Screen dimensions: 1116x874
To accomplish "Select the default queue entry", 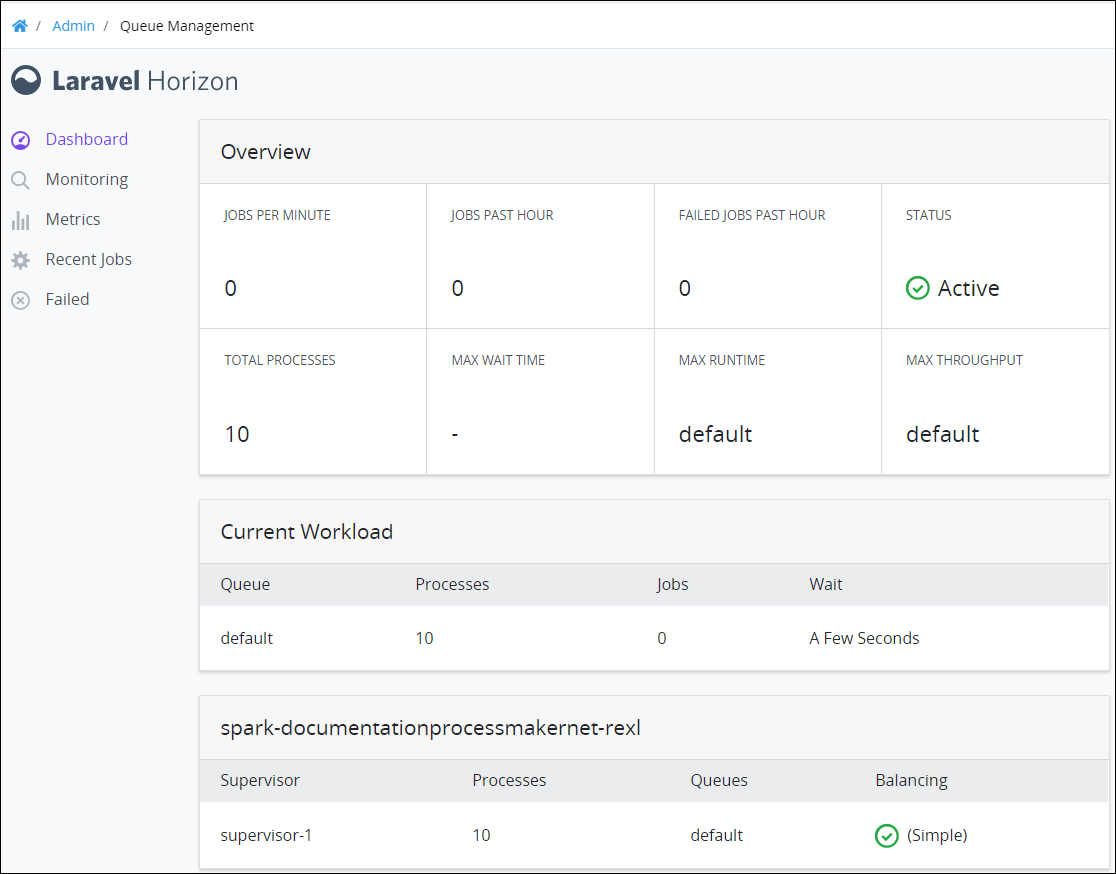I will 246,637.
